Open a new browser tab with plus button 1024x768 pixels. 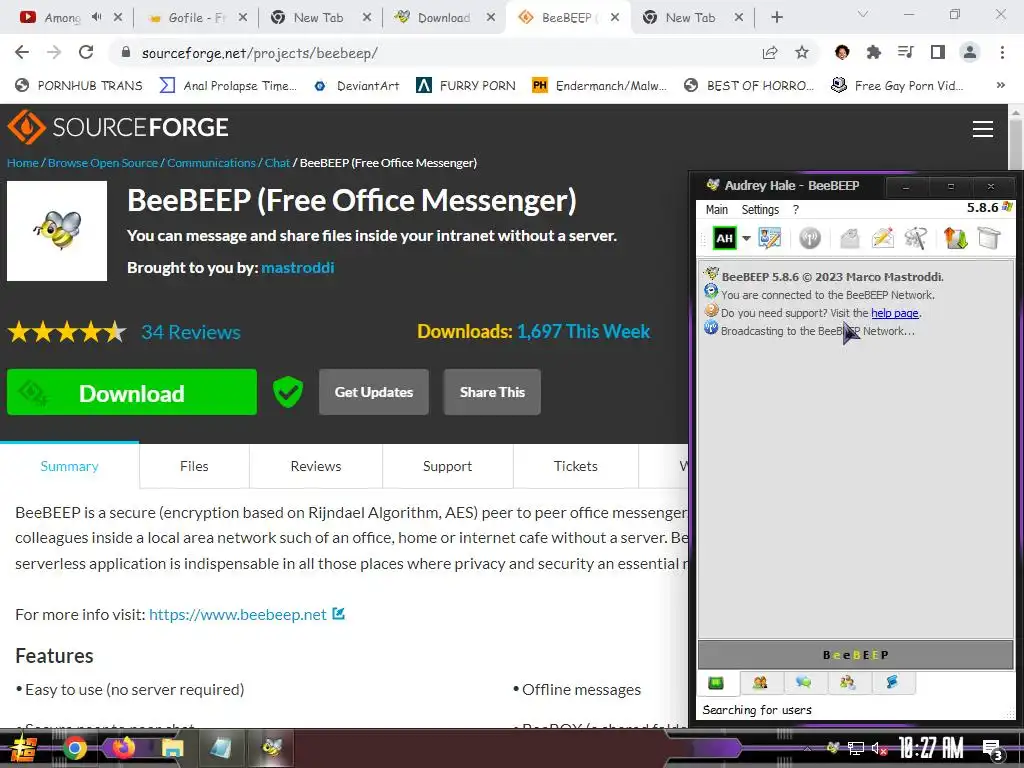tap(776, 18)
